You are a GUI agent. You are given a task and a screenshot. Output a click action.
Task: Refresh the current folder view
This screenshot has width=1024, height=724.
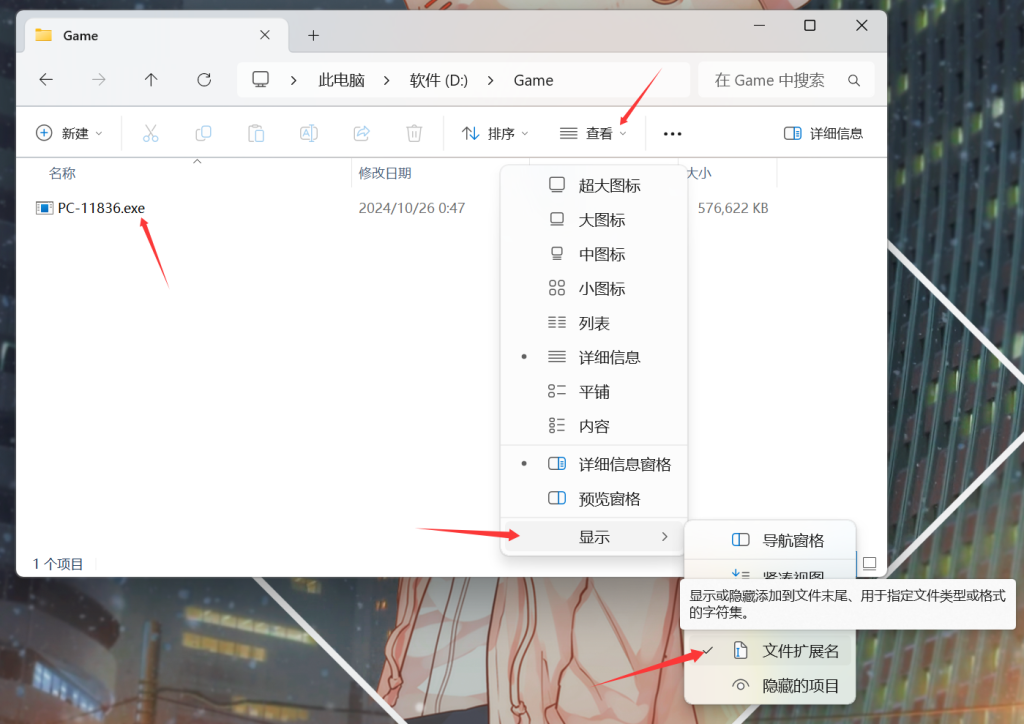[204, 80]
